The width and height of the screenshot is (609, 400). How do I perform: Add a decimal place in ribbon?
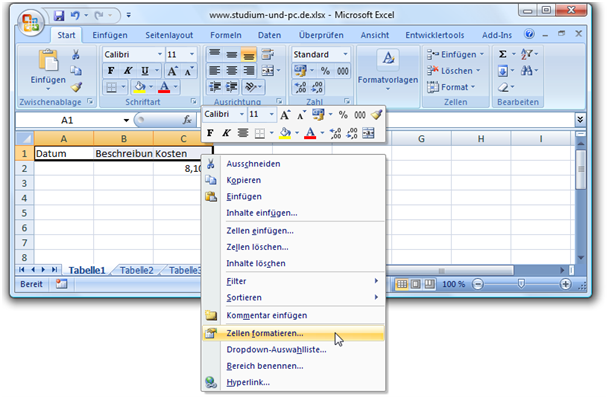click(x=300, y=87)
